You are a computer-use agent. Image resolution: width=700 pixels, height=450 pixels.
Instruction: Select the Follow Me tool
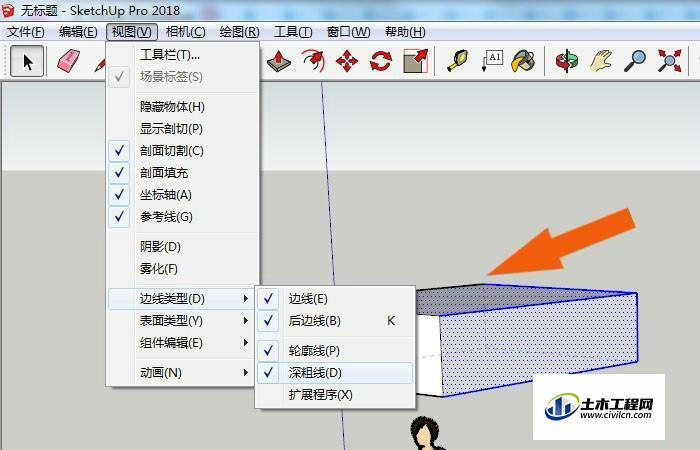pos(312,61)
